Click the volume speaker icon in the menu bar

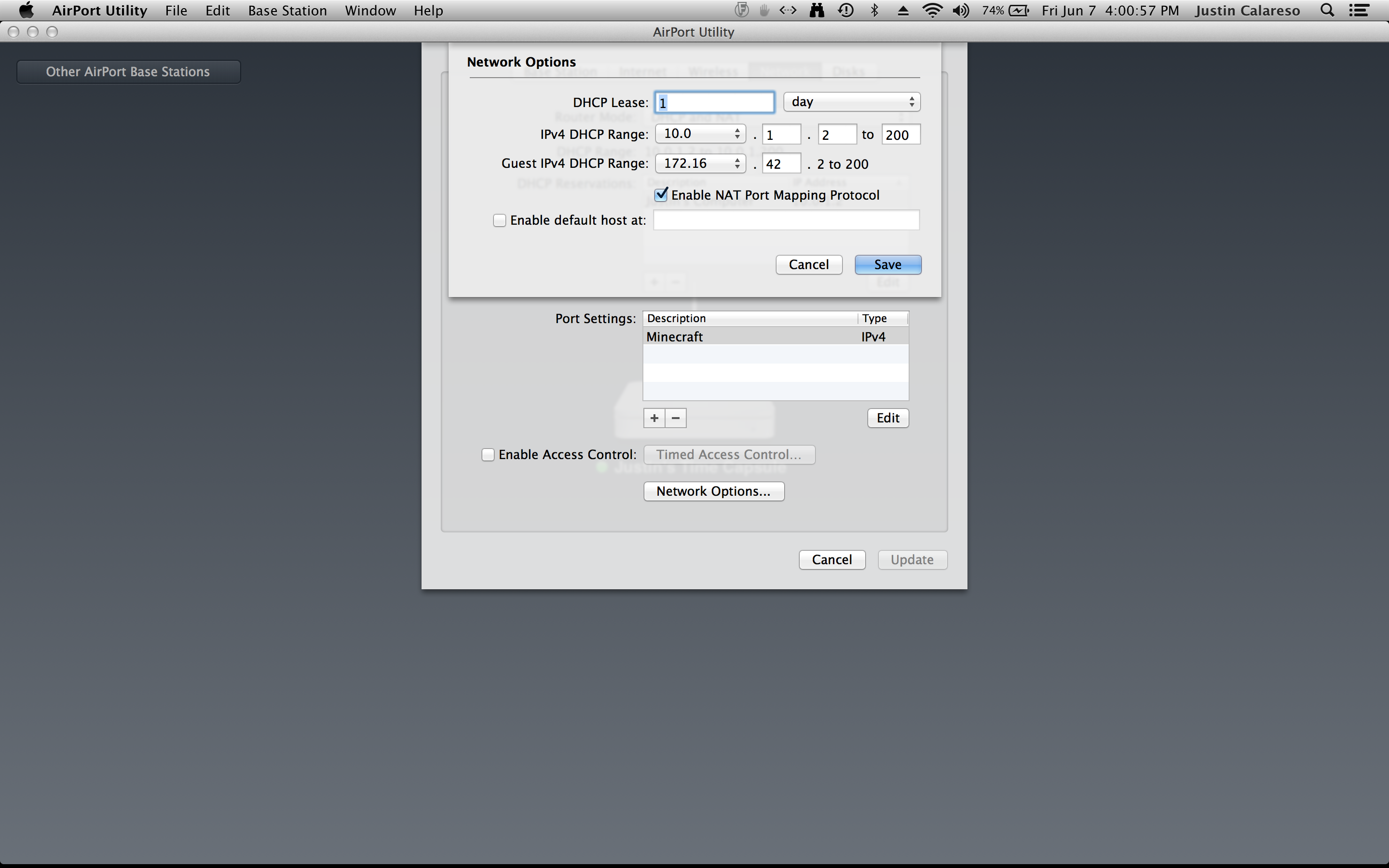tap(960, 10)
